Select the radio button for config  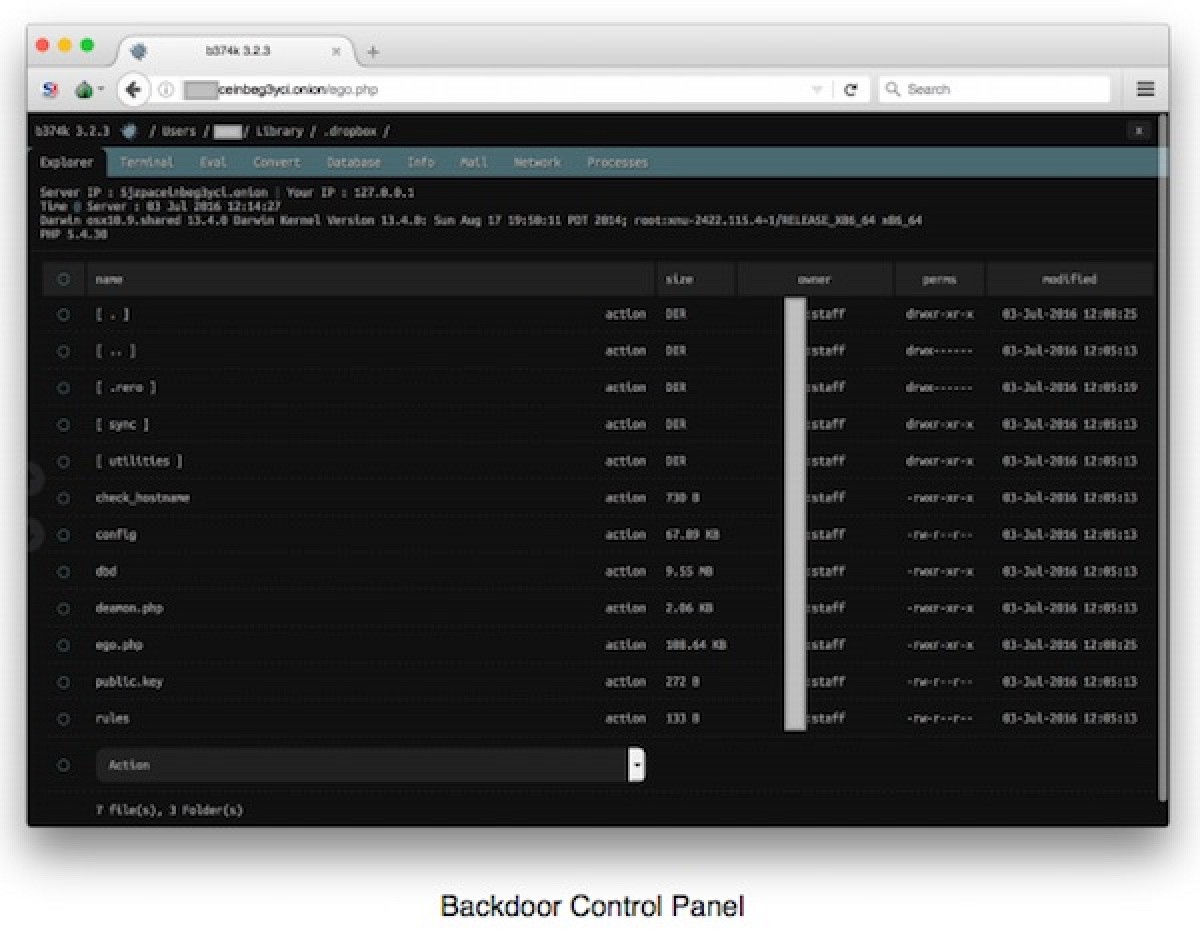pos(63,534)
